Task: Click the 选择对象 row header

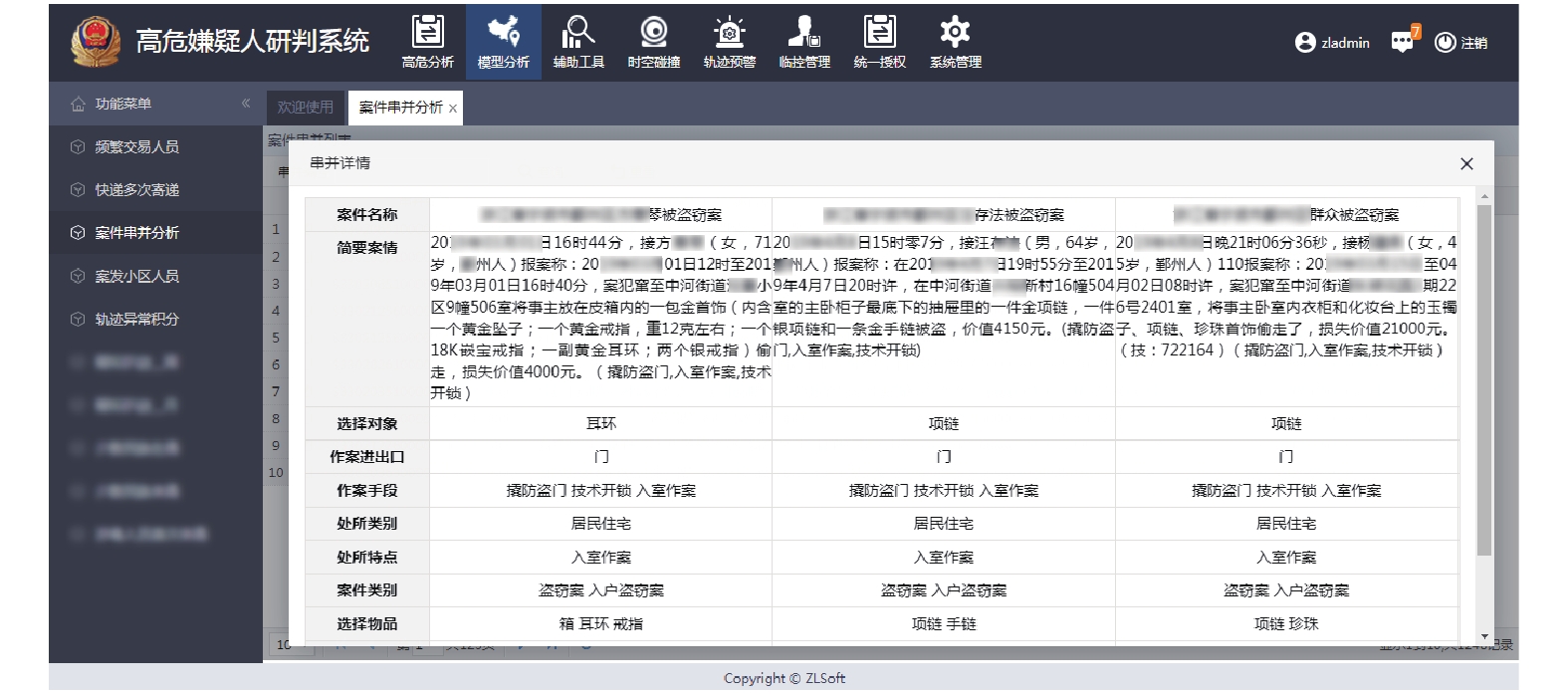Action: click(x=367, y=423)
